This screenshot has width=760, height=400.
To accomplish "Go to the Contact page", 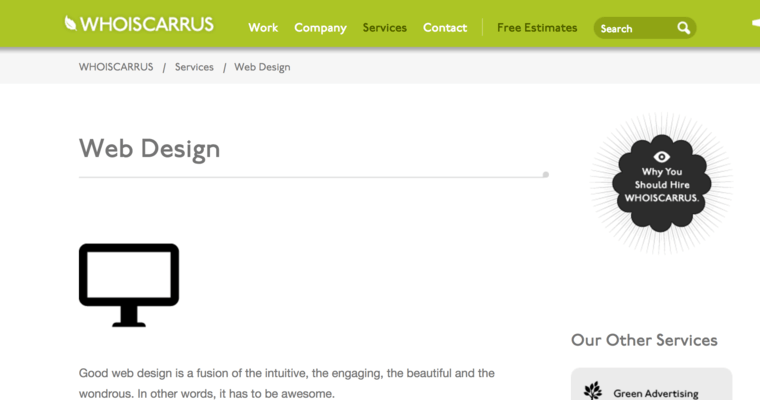I will (445, 28).
